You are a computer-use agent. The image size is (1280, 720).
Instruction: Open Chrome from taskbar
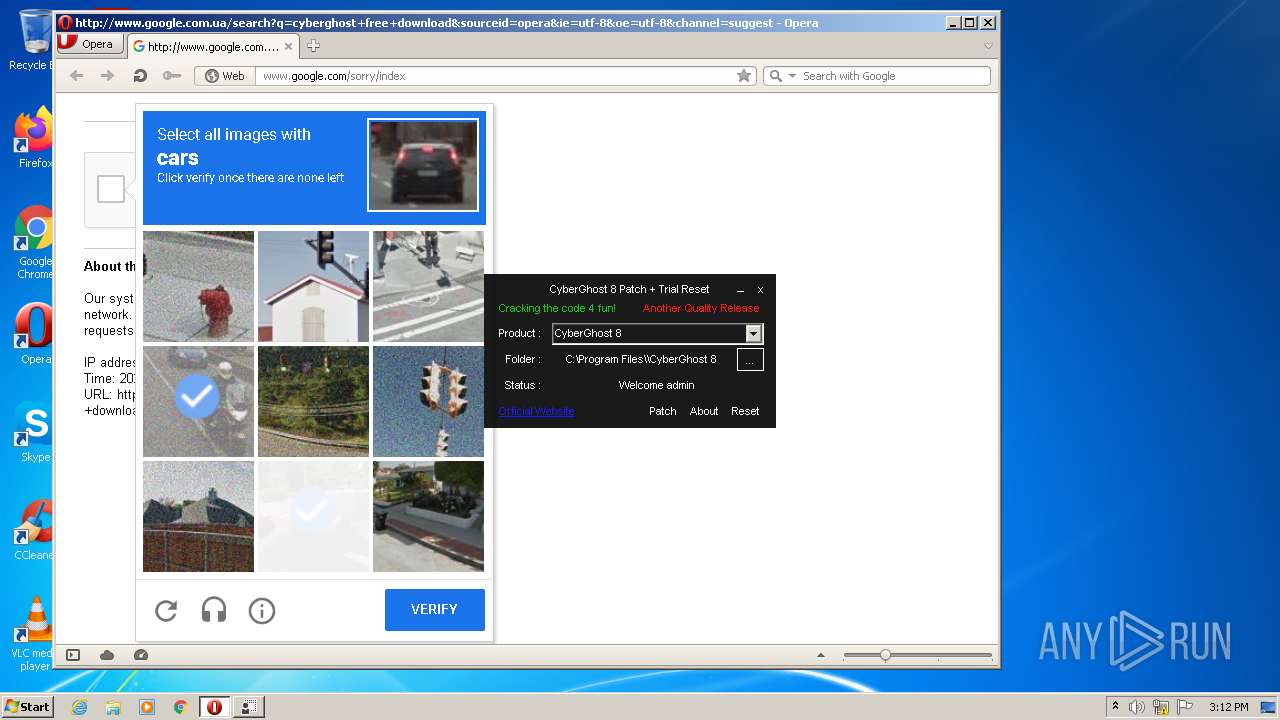tap(181, 707)
